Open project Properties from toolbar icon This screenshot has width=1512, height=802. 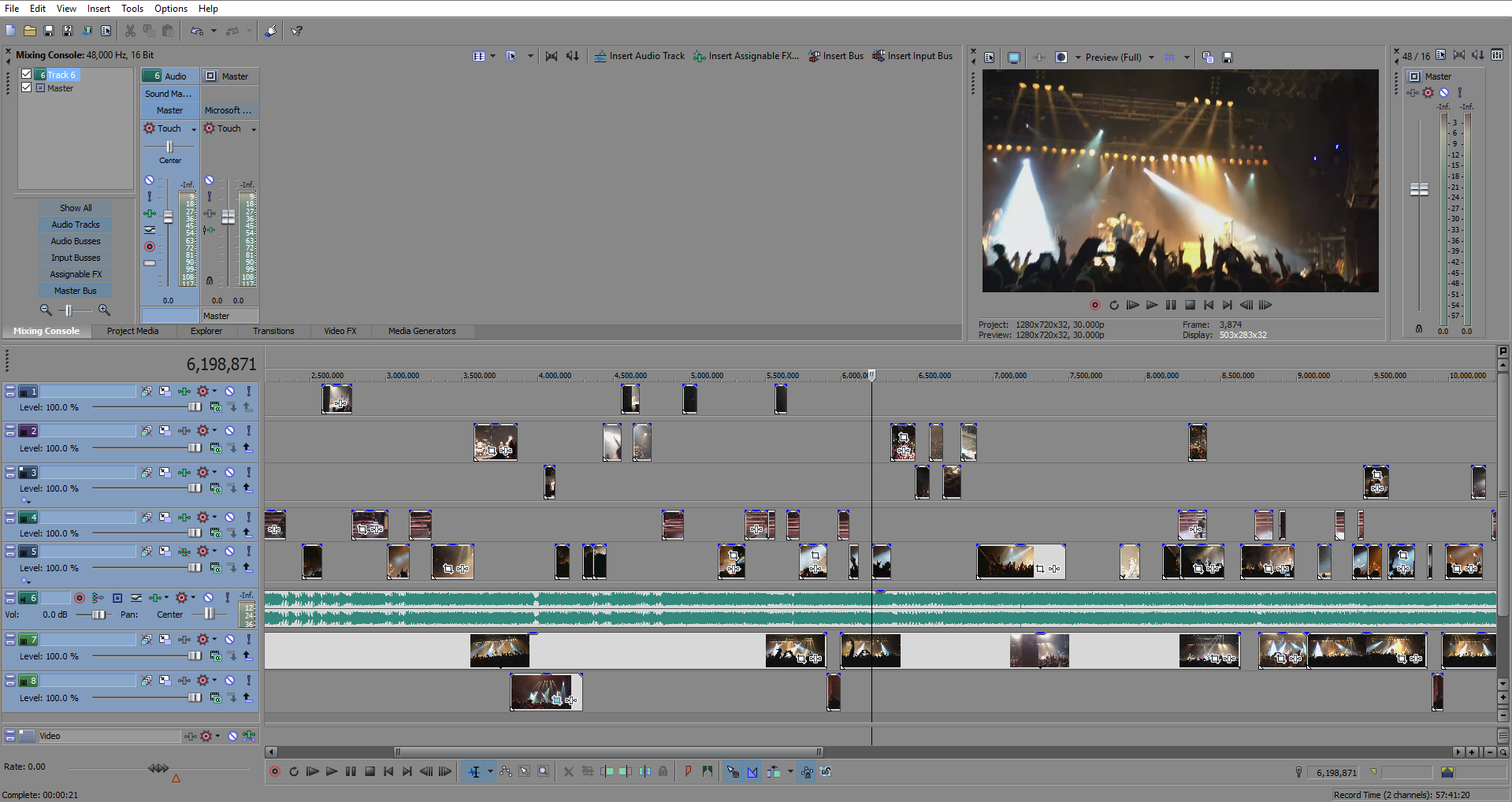pyautogui.click(x=106, y=31)
